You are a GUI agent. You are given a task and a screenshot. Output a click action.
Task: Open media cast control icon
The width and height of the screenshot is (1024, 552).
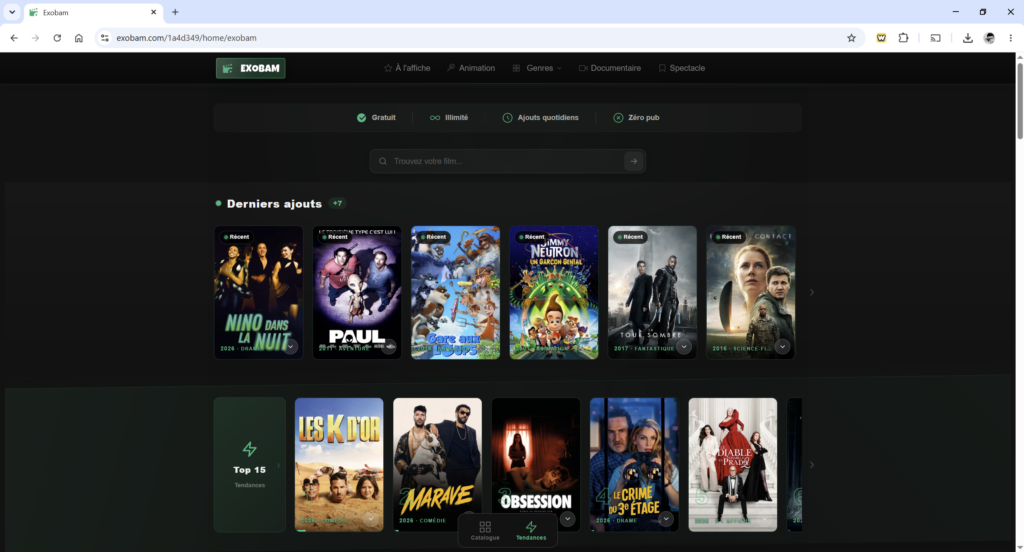click(x=935, y=38)
